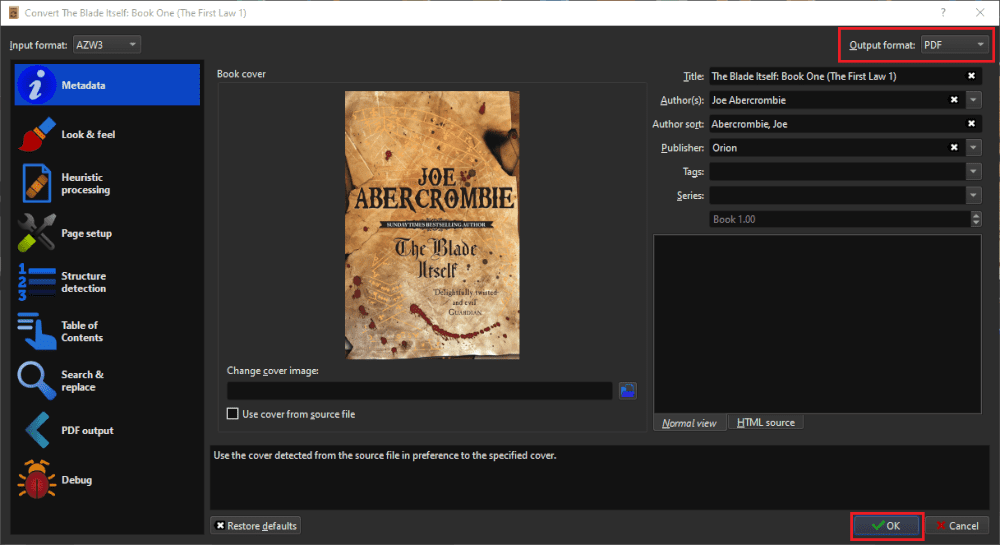Viewport: 1000px width, 545px height.
Task: Open Search & replace magnifier icon
Action: click(36, 381)
